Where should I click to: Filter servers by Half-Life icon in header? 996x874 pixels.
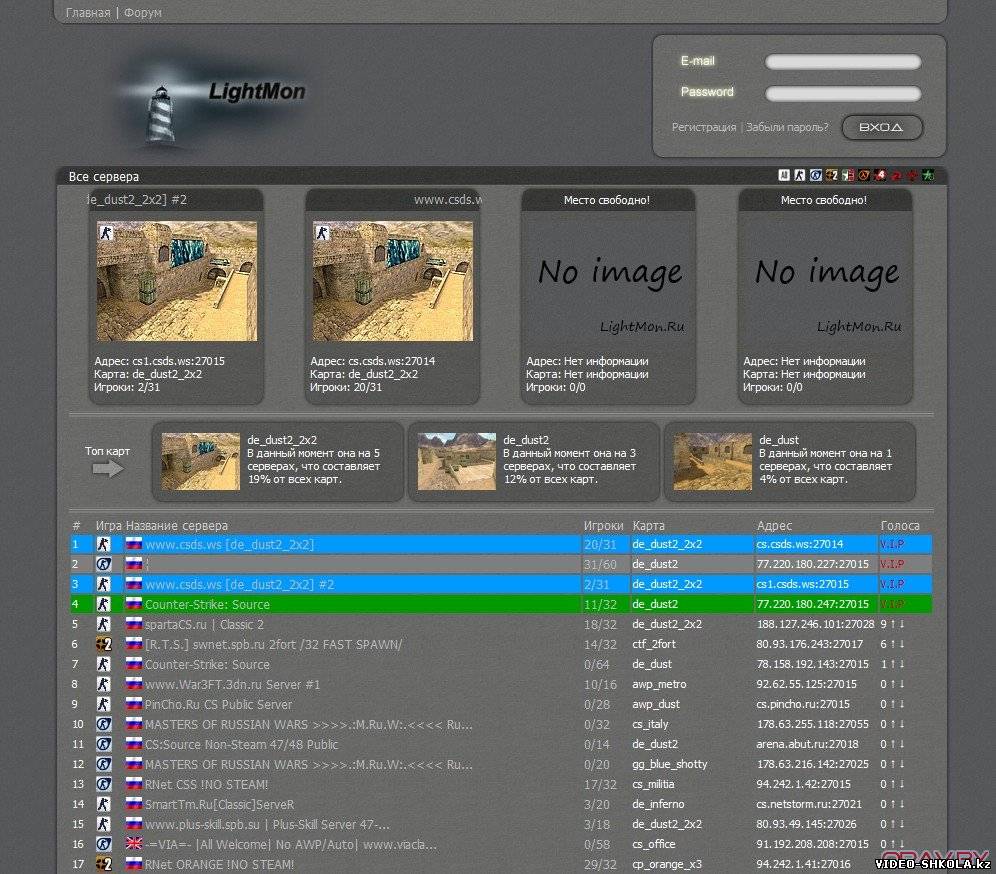pyautogui.click(x=864, y=175)
